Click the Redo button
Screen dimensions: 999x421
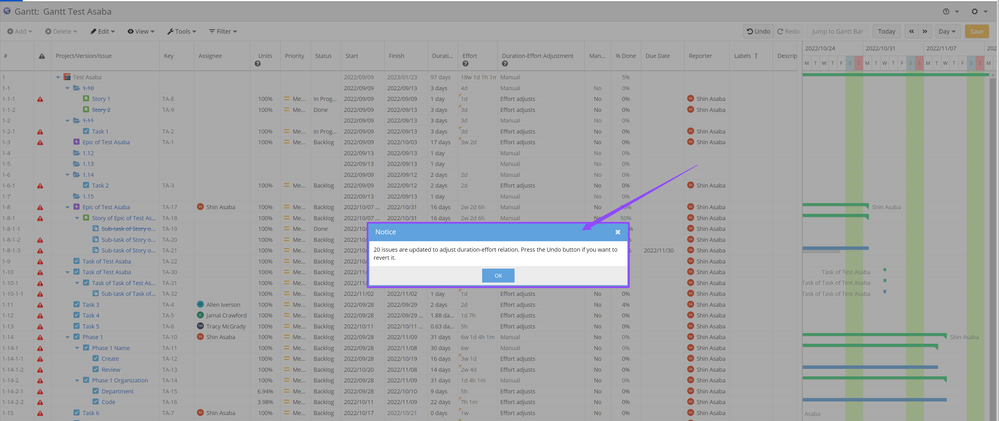(x=788, y=31)
